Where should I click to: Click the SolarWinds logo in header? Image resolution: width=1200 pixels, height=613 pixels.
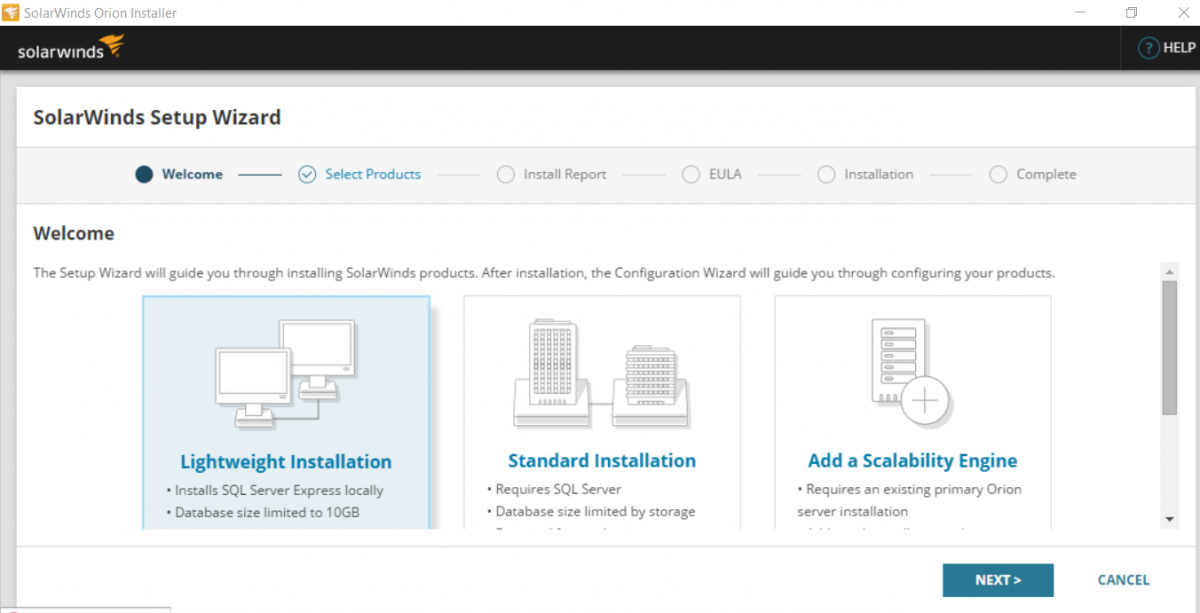coord(70,48)
